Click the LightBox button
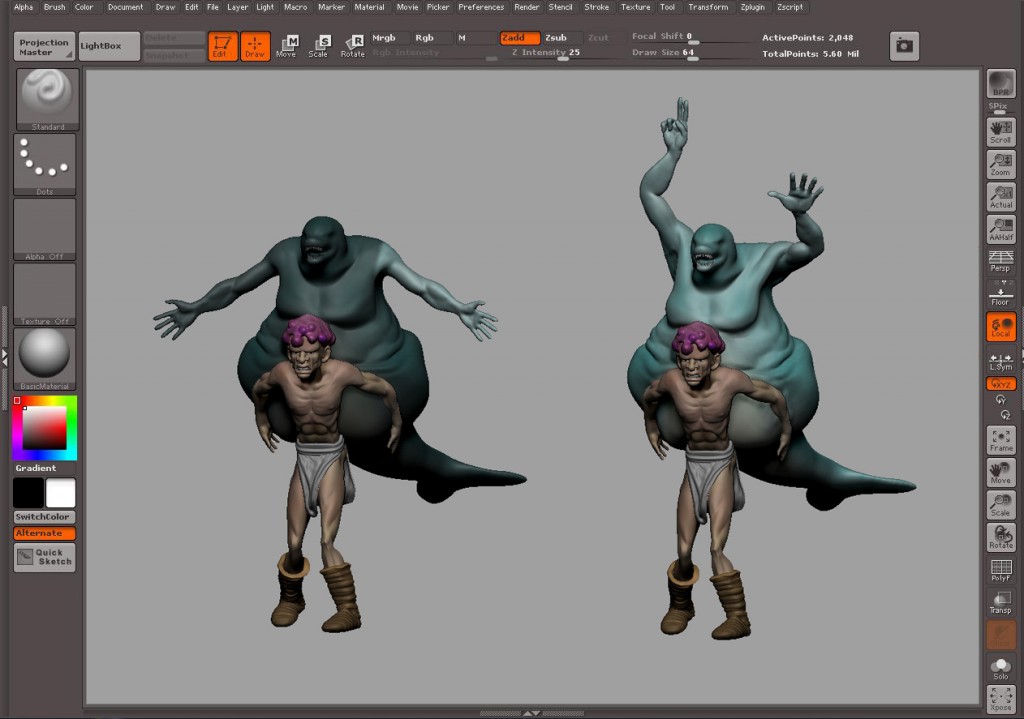The image size is (1024, 719). pos(108,46)
